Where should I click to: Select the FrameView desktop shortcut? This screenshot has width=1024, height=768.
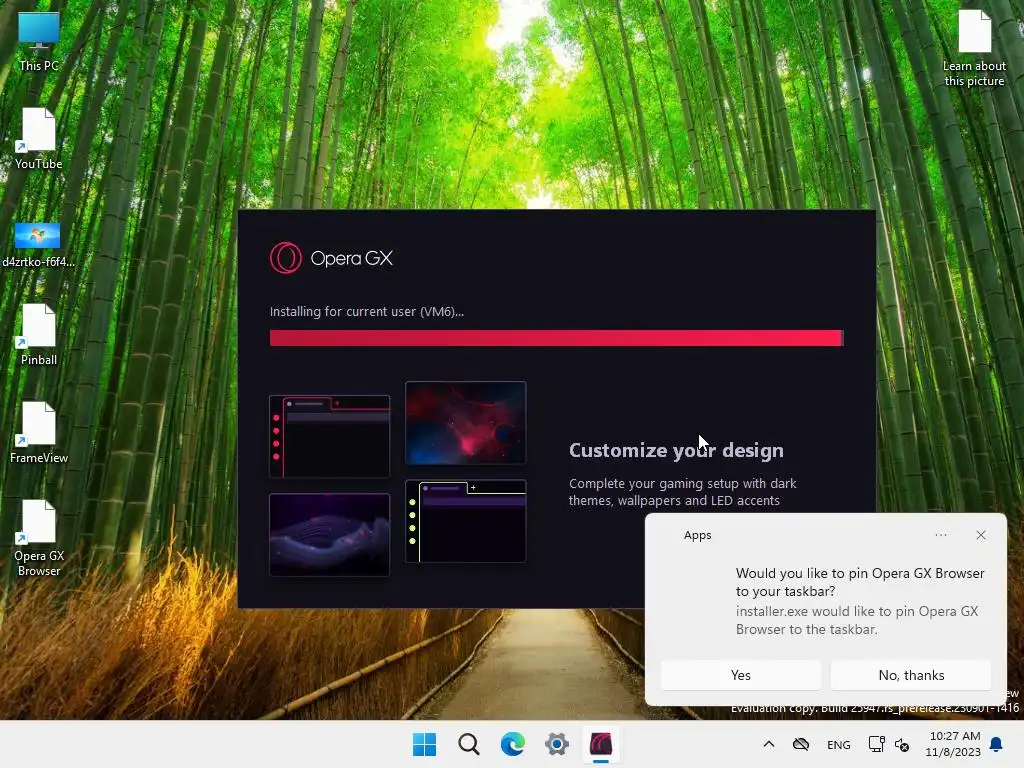click(39, 433)
